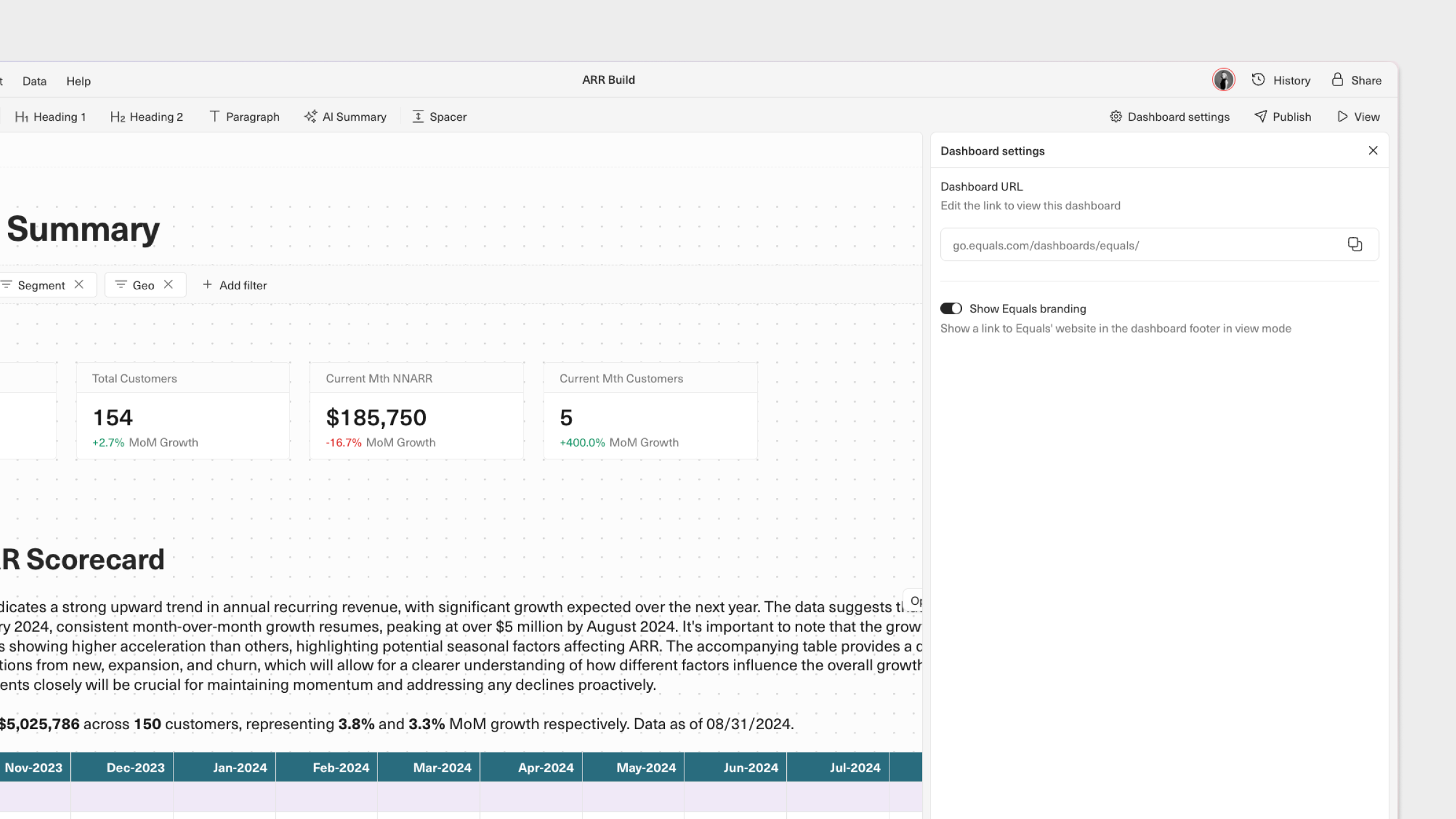Open the Help menu
The width and height of the screenshot is (1456, 819).
pos(78,81)
